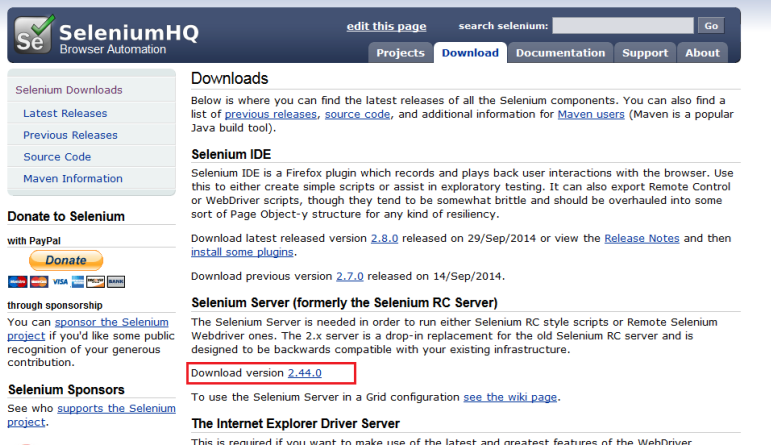
Task: Click the 'Browser Automation' tagline text
Action: pos(113,49)
